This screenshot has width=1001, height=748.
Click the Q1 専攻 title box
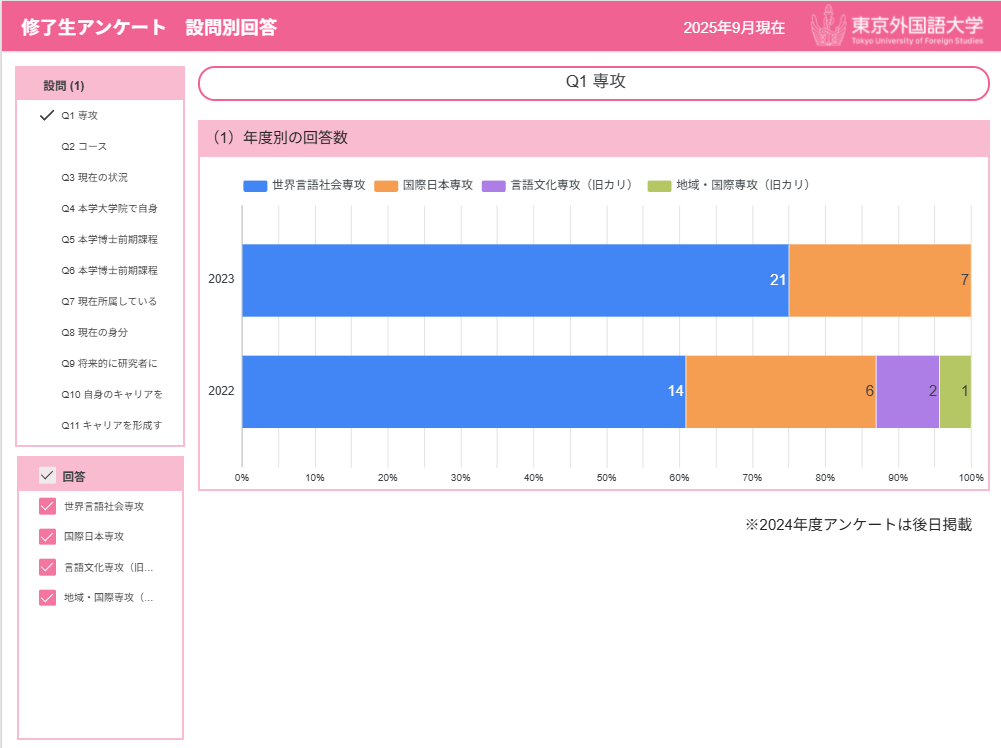(x=595, y=83)
